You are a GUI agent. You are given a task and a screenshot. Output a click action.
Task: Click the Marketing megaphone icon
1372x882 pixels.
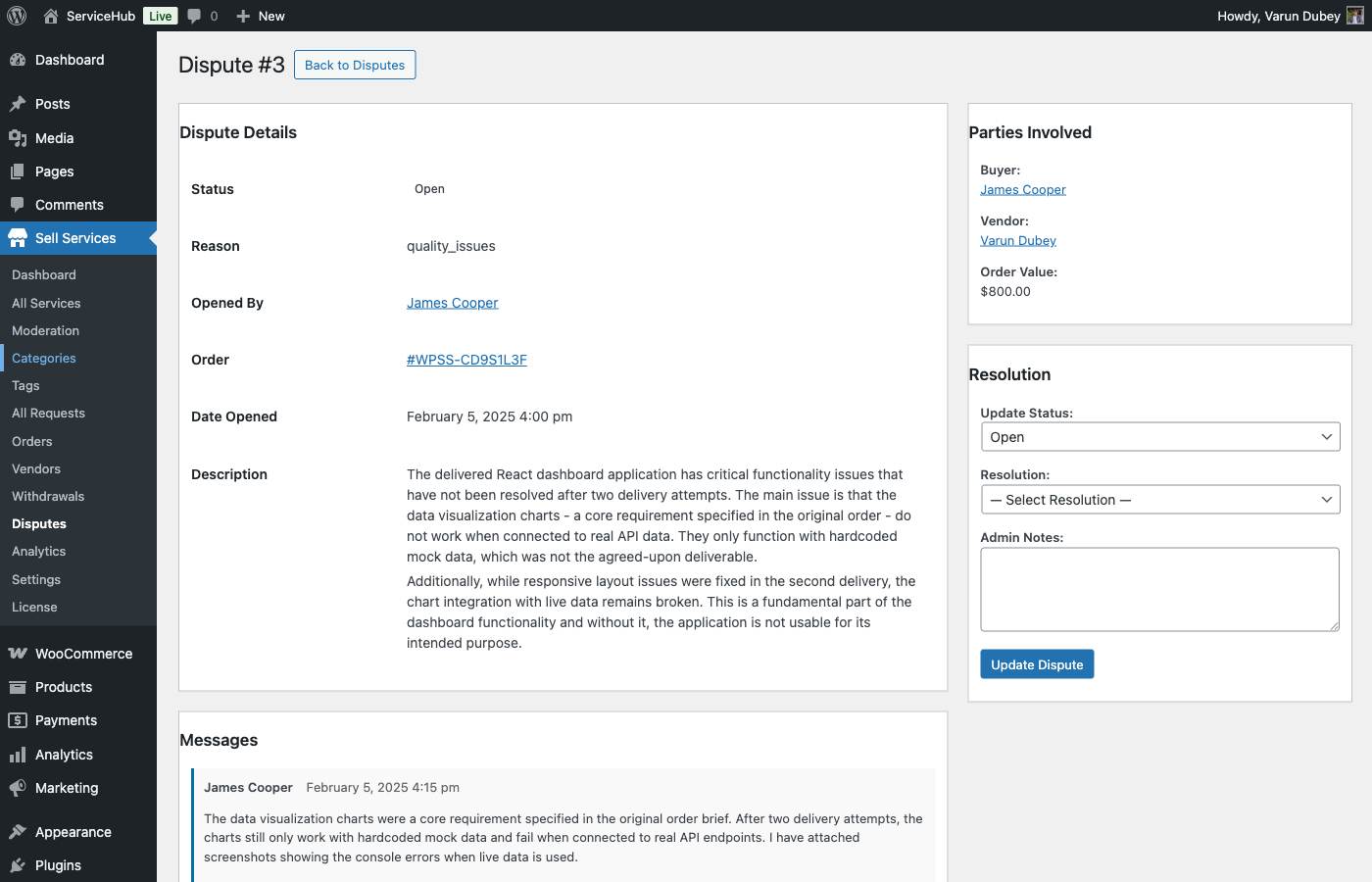(18, 788)
